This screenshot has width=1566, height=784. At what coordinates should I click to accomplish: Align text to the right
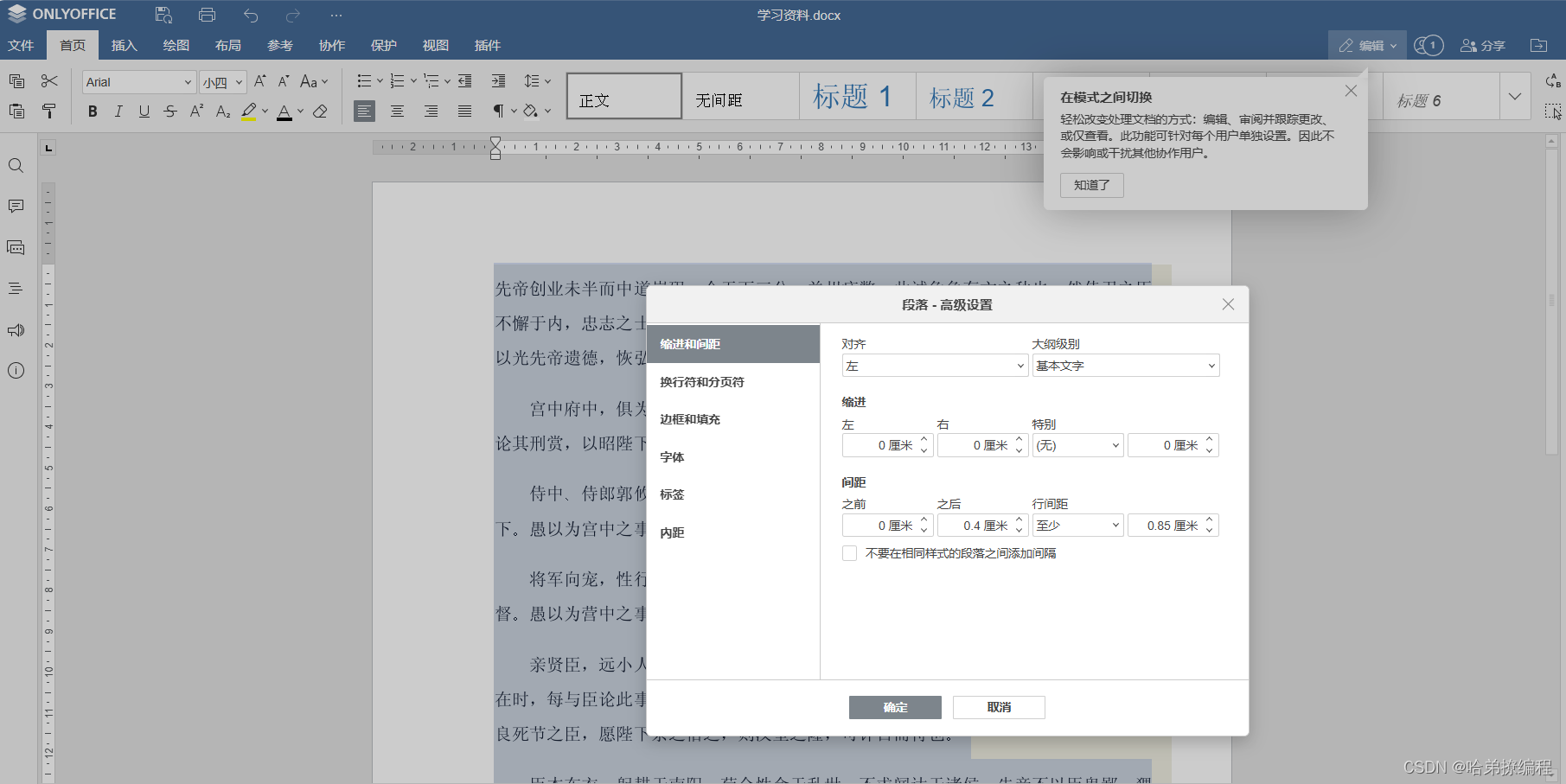tap(431, 111)
